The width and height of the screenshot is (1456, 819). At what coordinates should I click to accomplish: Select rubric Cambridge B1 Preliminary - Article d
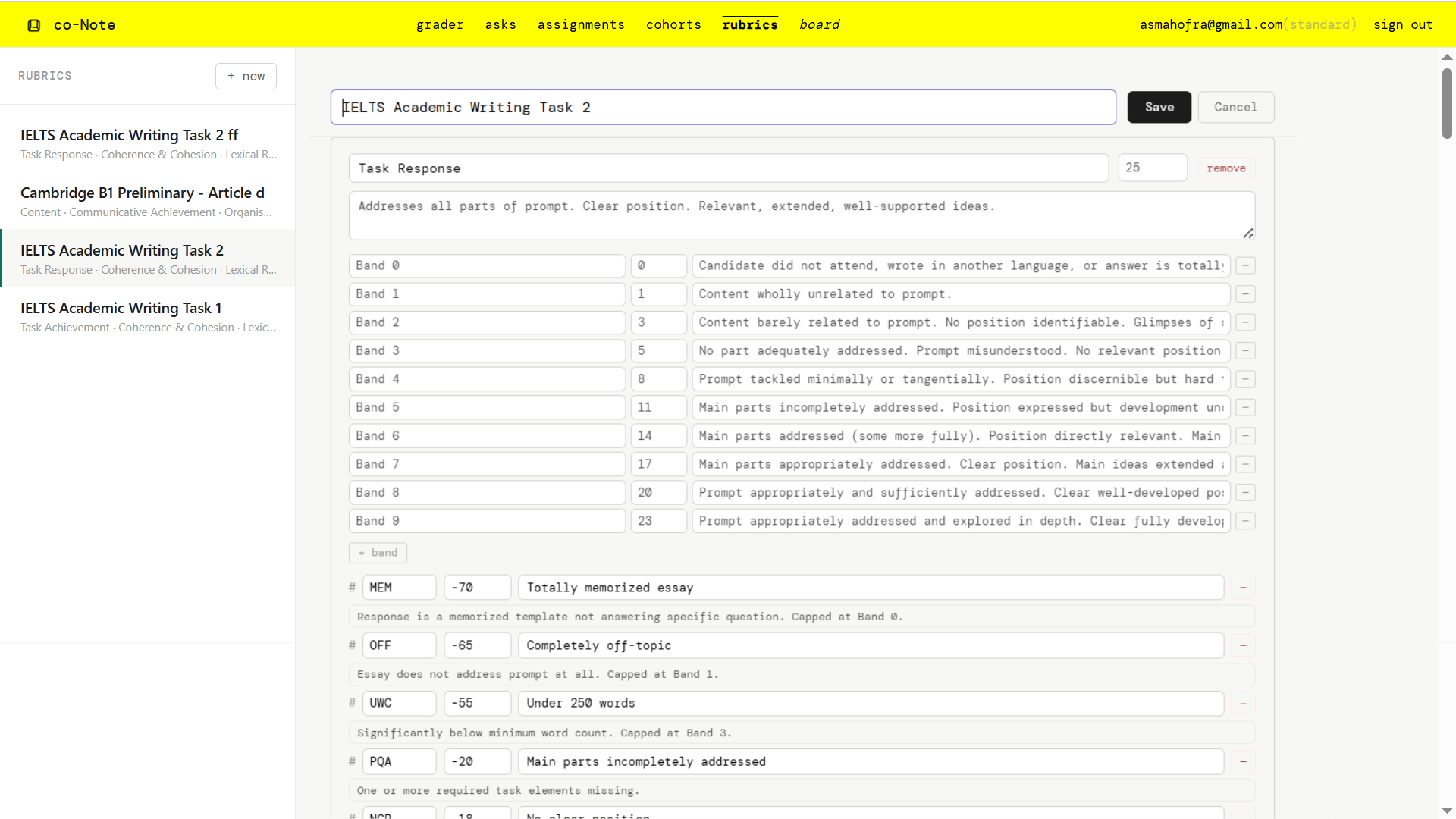(148, 202)
